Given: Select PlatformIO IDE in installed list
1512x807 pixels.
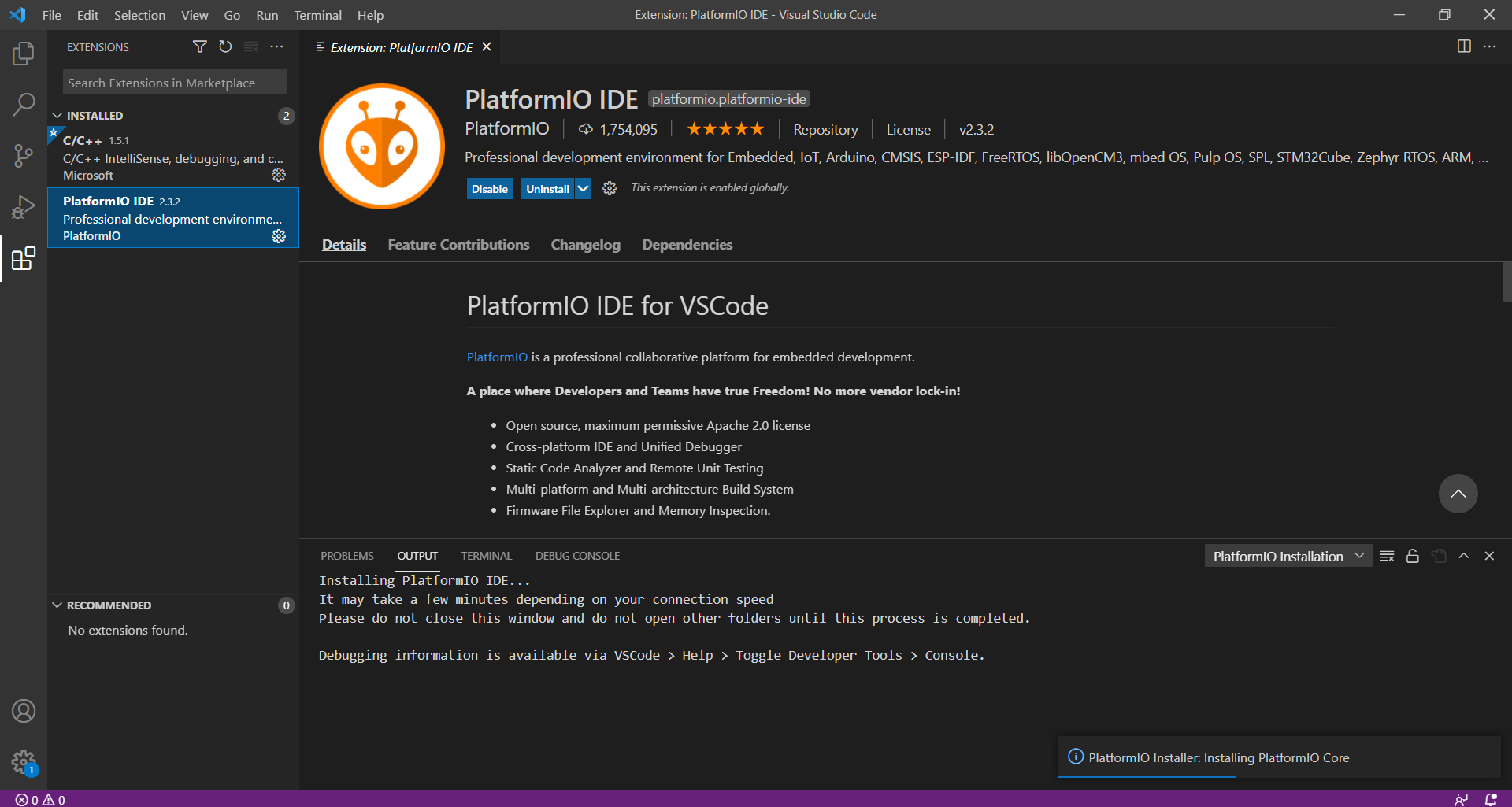Looking at the screenshot, I should click(173, 218).
